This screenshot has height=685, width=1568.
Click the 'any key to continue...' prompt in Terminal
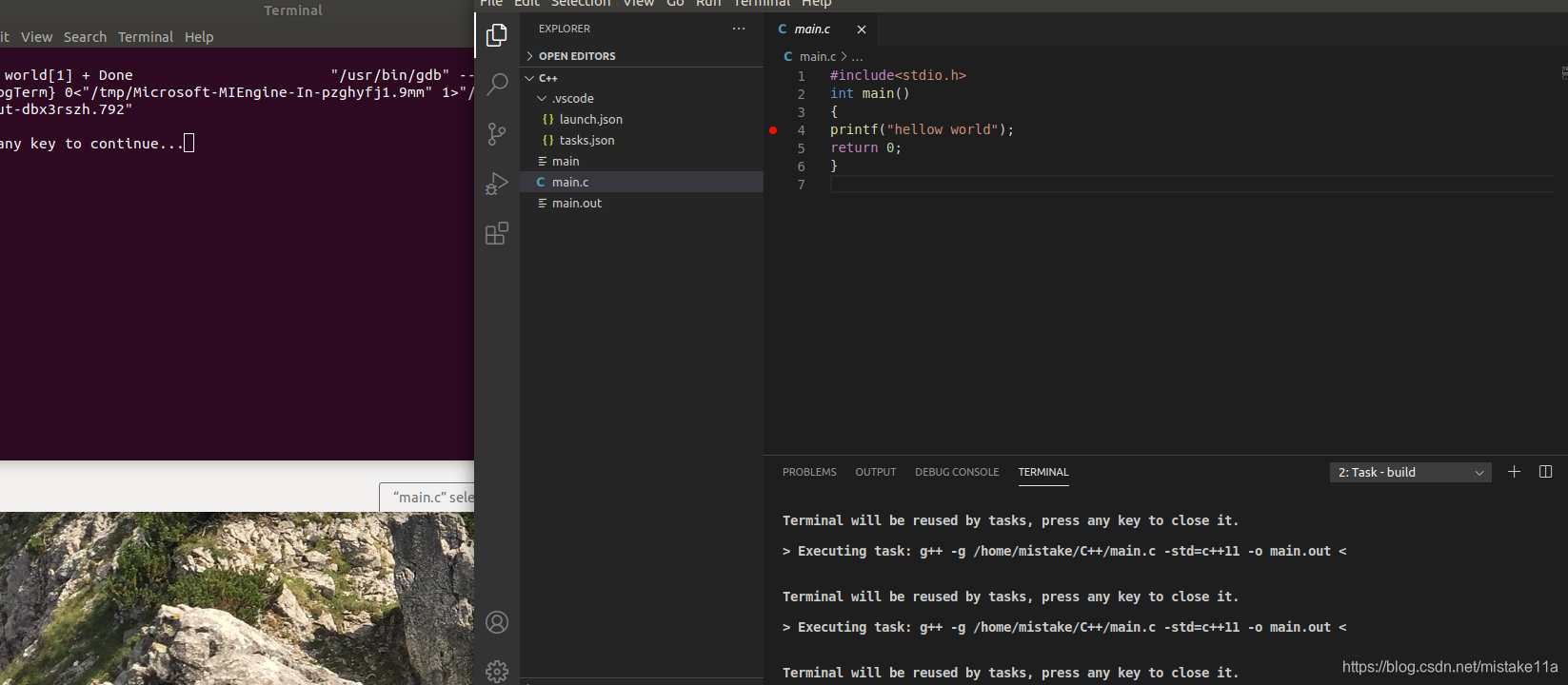pyautogui.click(x=91, y=144)
